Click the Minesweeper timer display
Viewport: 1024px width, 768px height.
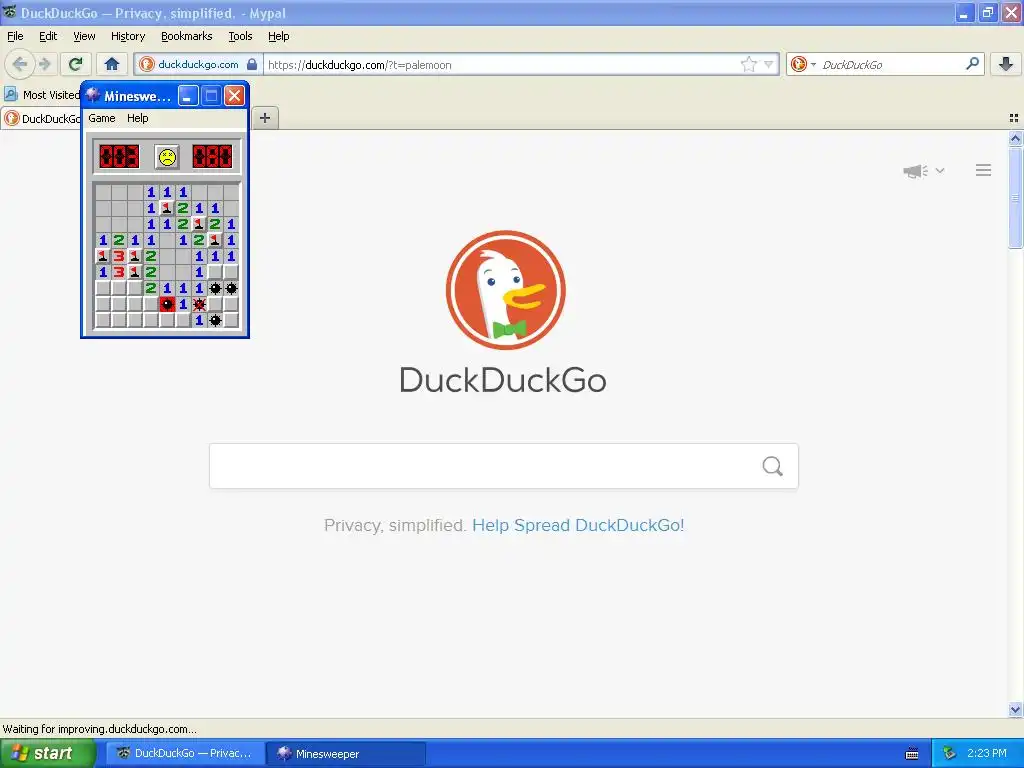212,157
